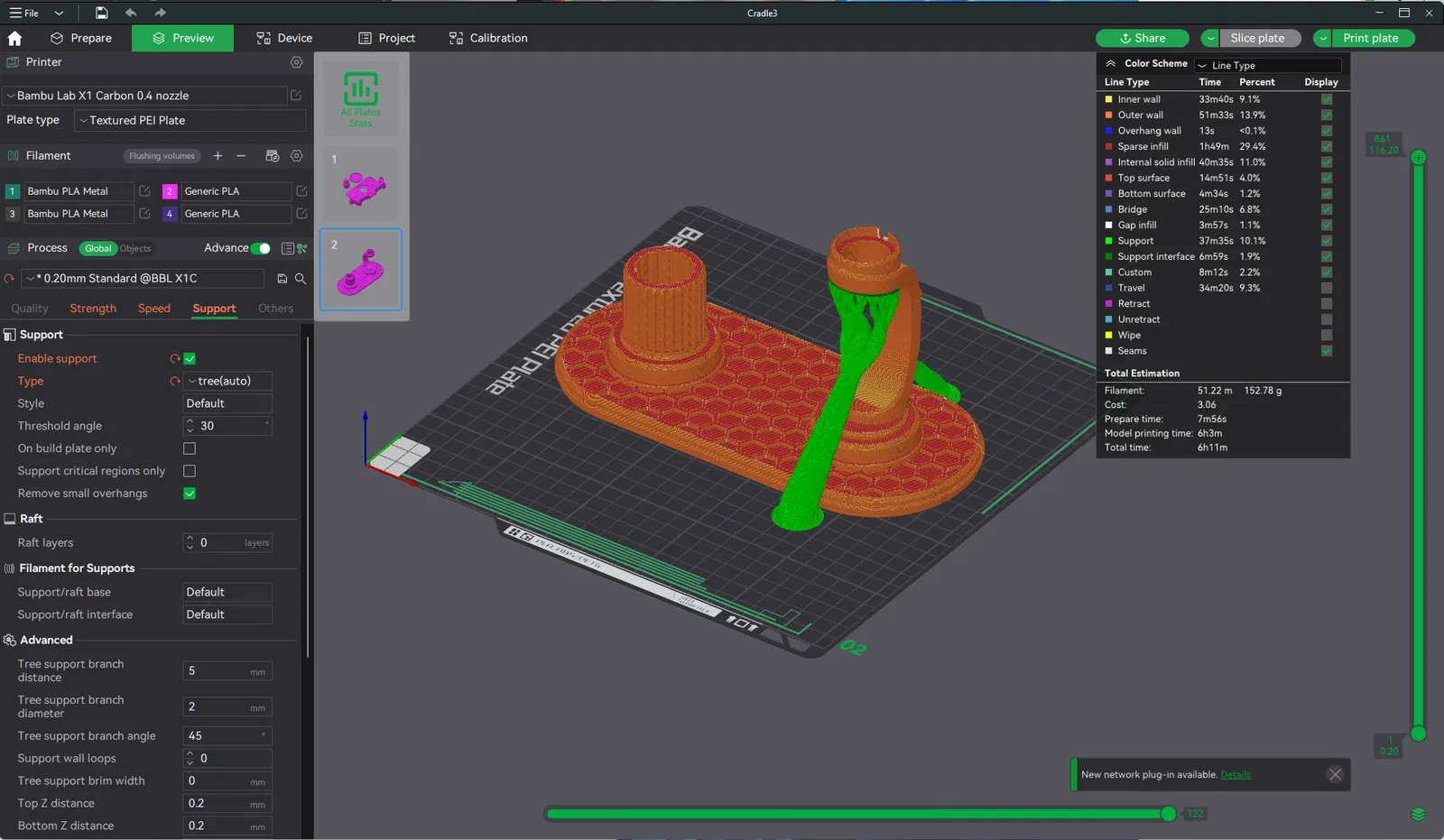Redo the last action
This screenshot has width=1444, height=840.
(160, 13)
